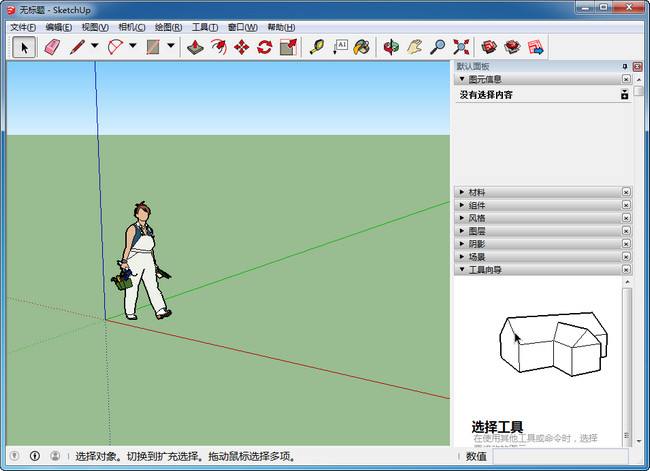Click the Orbit camera tool
The height and width of the screenshot is (471, 650).
click(x=391, y=46)
